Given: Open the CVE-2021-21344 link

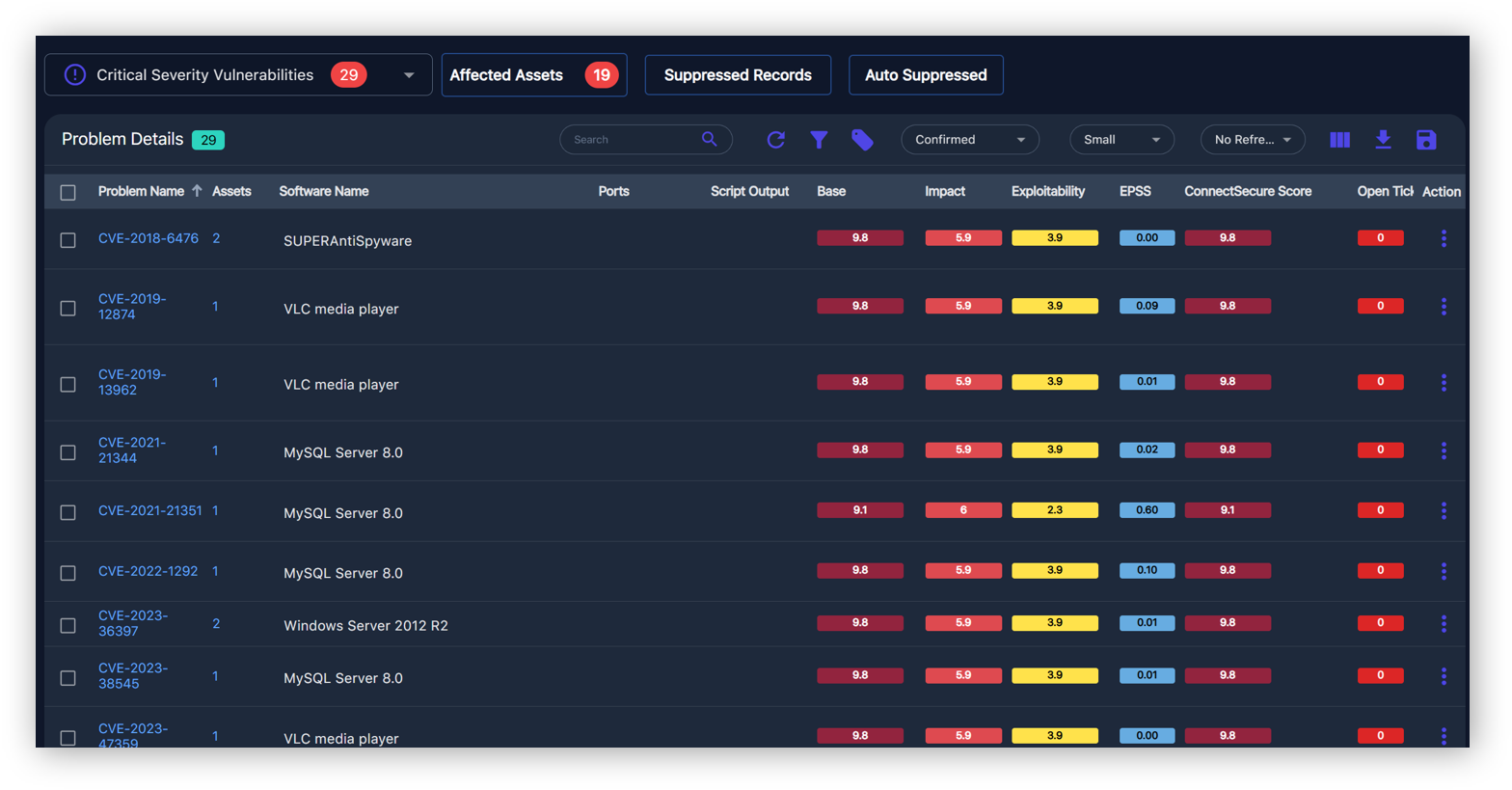Looking at the screenshot, I should (132, 450).
